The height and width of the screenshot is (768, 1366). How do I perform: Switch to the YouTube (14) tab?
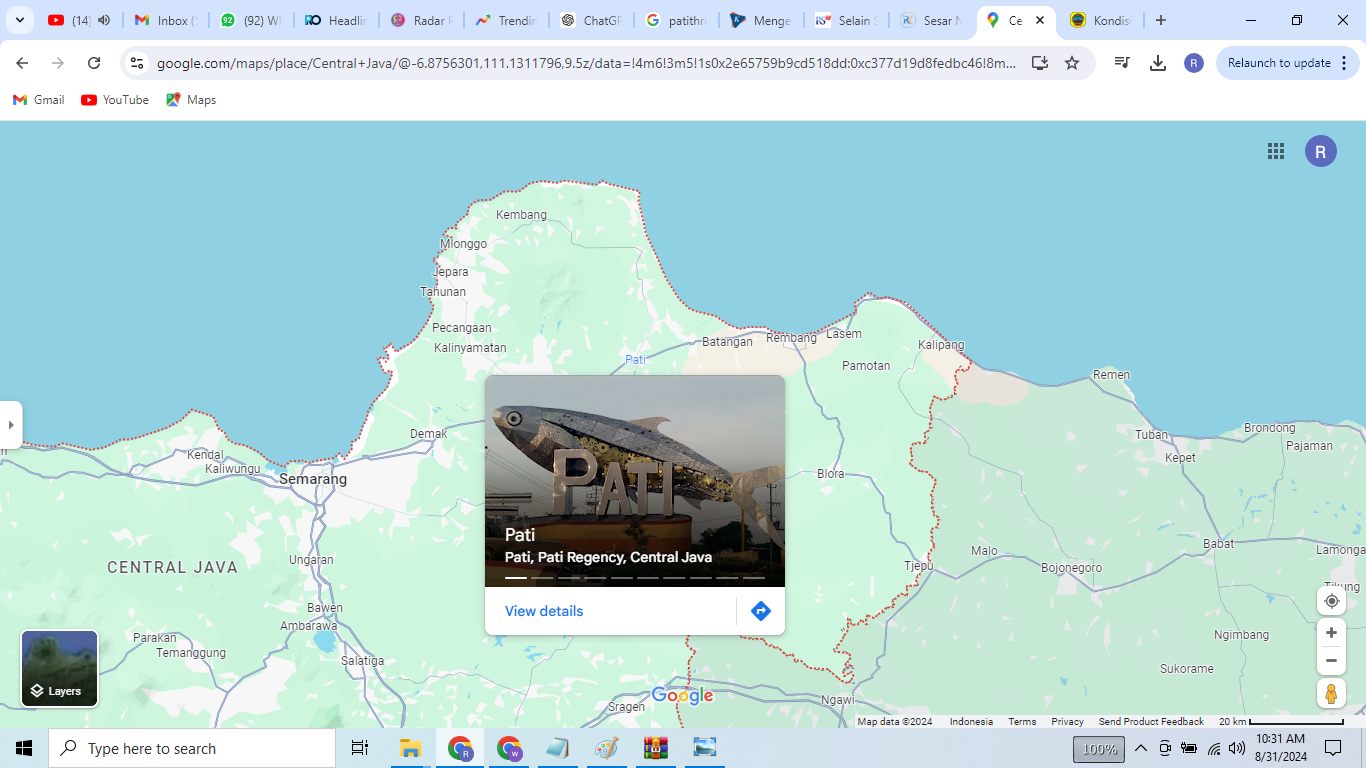(x=80, y=20)
